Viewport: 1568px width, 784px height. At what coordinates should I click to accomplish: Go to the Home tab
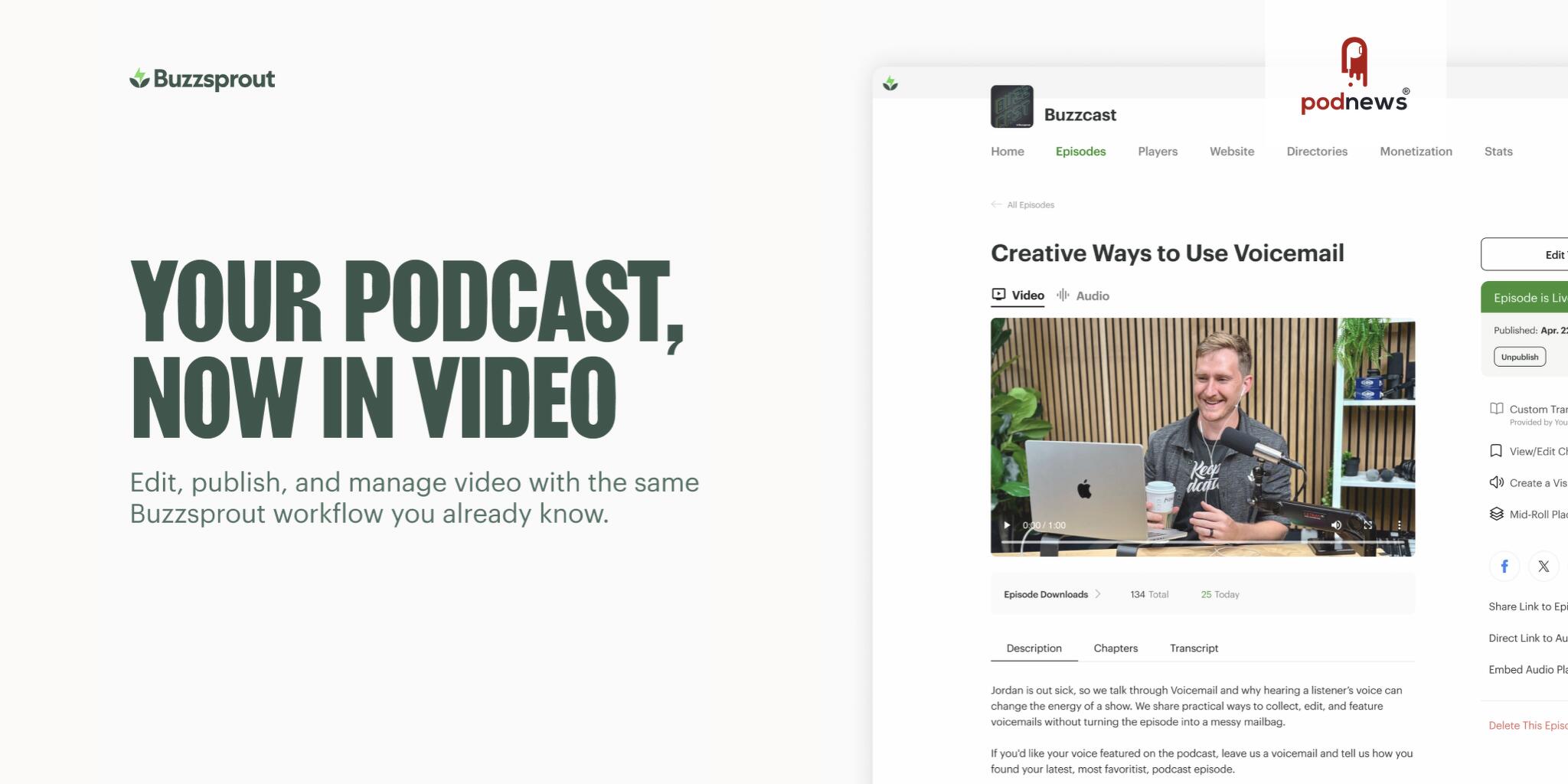[x=1008, y=152]
